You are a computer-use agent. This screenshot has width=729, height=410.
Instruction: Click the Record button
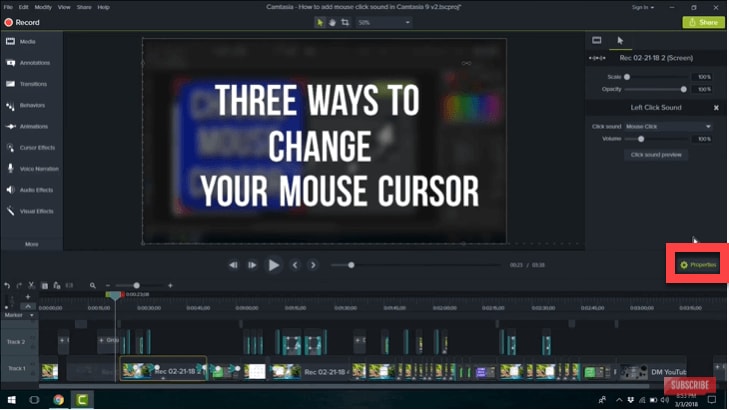point(22,22)
